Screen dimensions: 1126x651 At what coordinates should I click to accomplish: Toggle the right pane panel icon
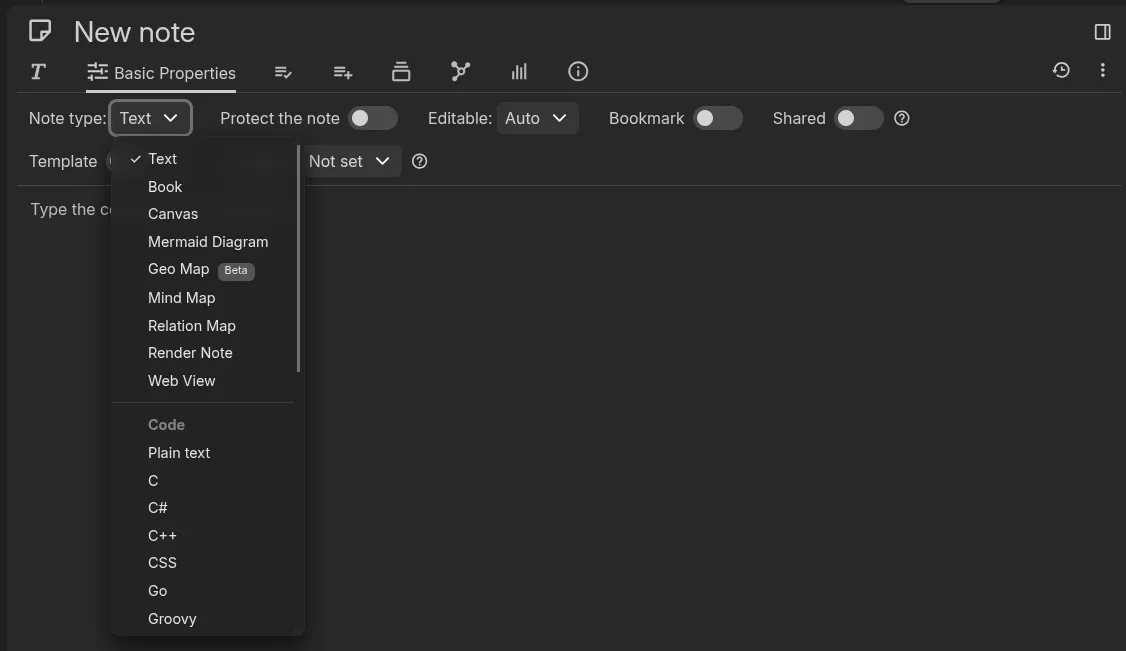pos(1101,31)
